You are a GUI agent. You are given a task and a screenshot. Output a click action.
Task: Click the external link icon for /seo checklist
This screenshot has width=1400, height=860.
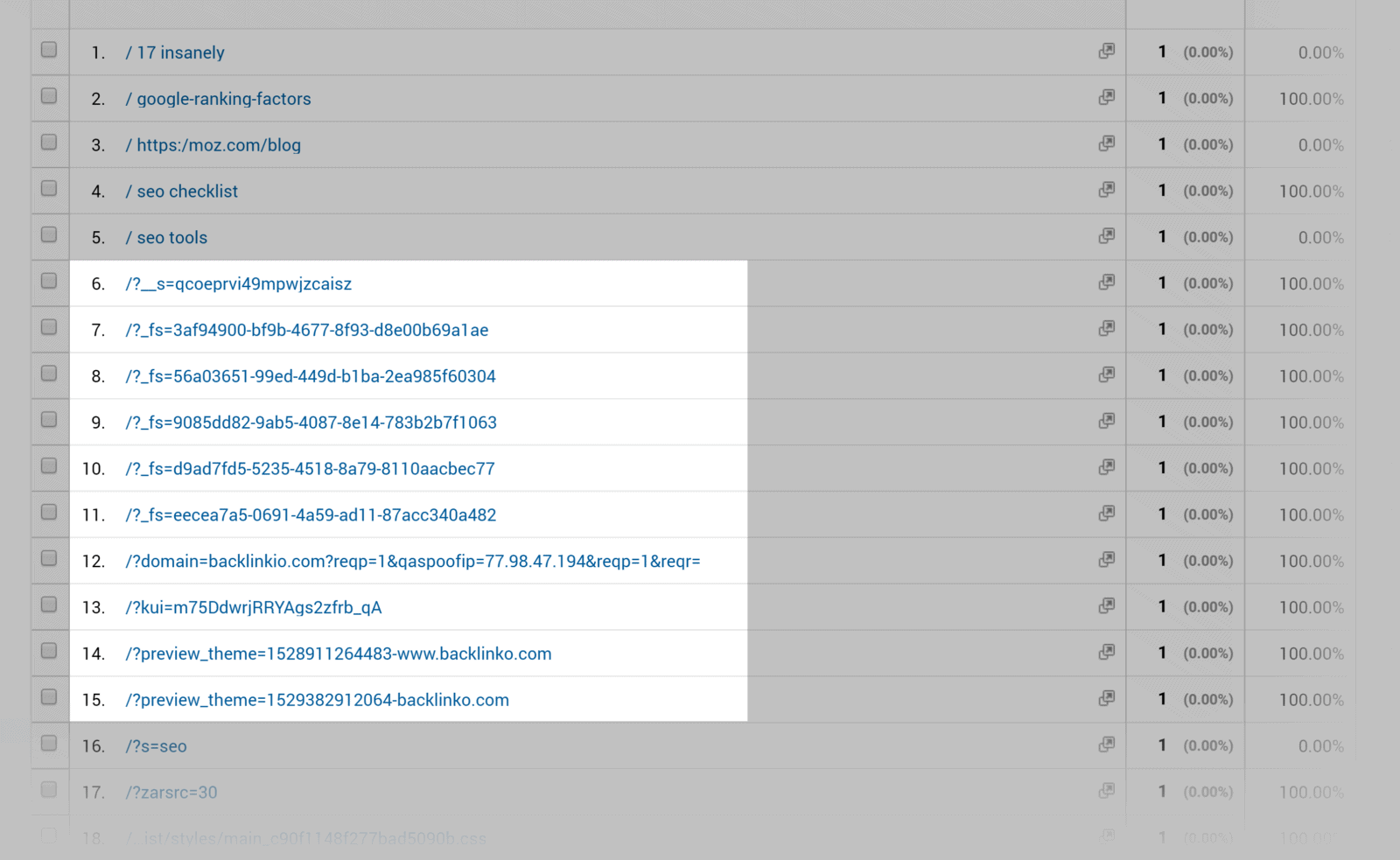pyautogui.click(x=1105, y=190)
